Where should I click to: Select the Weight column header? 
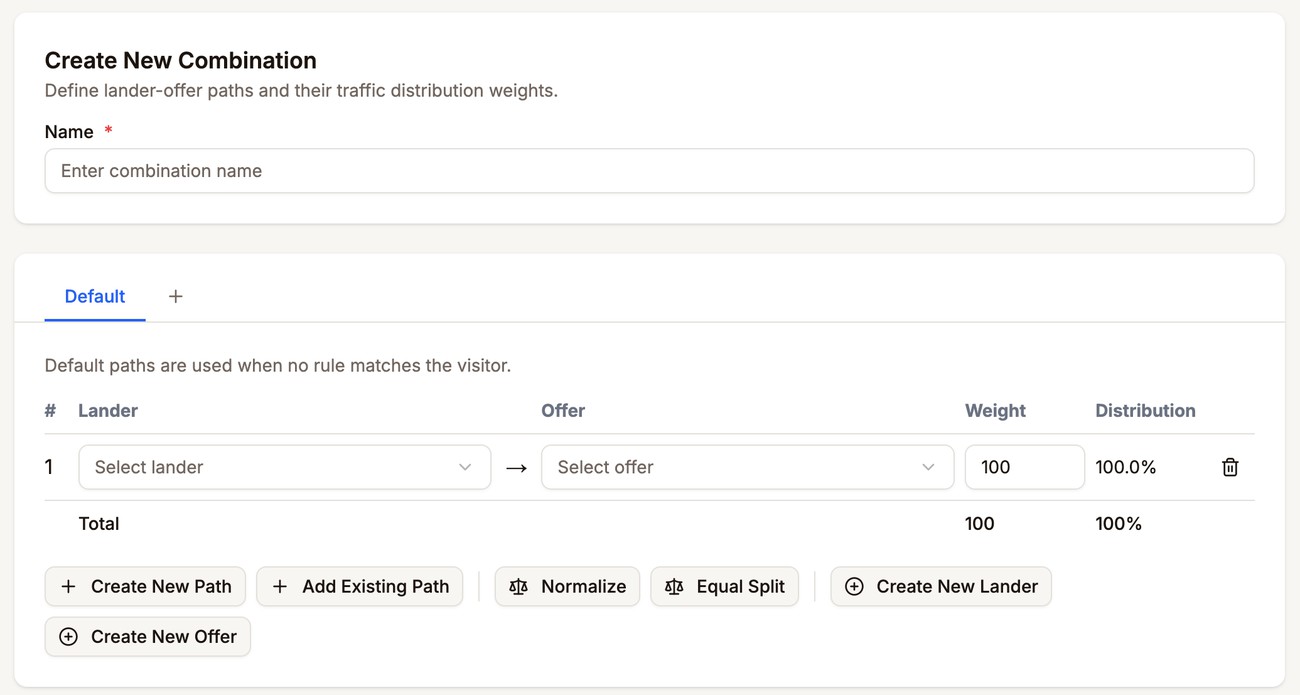click(x=995, y=411)
